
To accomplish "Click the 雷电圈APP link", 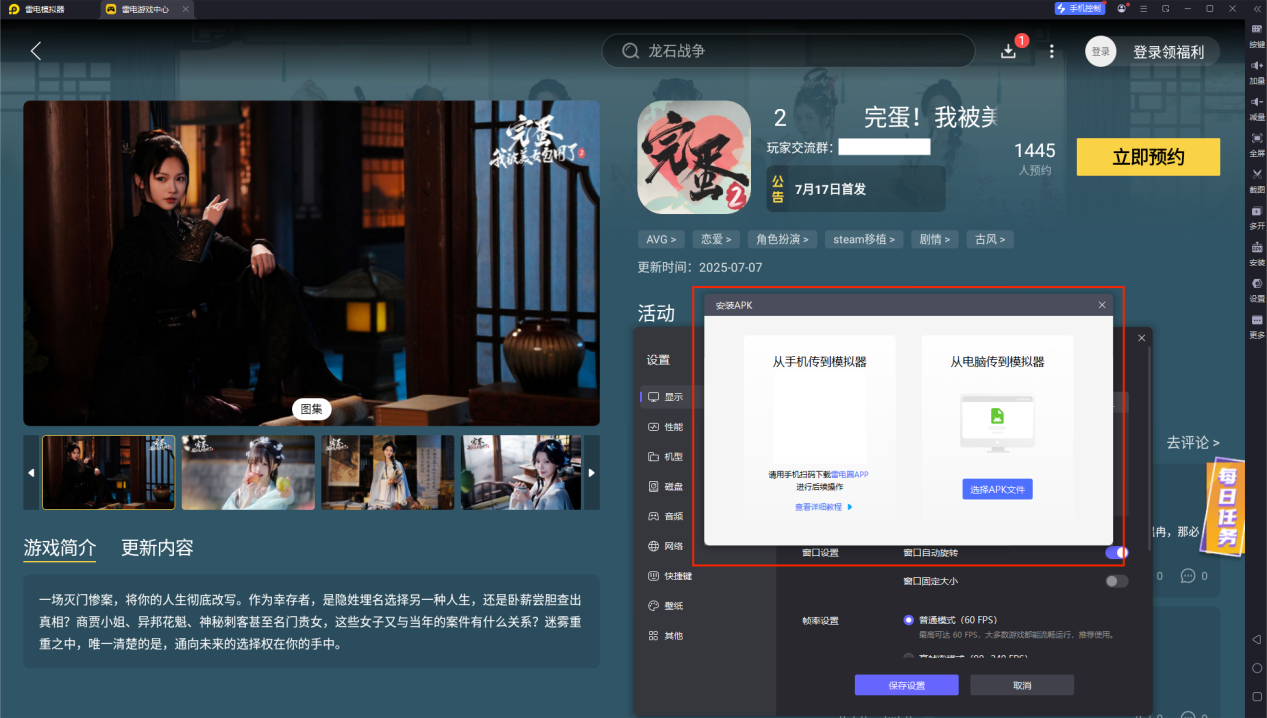I will coord(849,475).
